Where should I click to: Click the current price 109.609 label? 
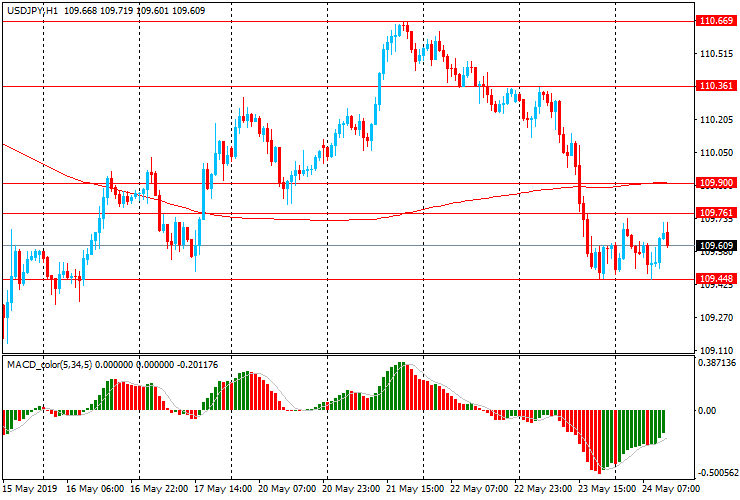716,246
